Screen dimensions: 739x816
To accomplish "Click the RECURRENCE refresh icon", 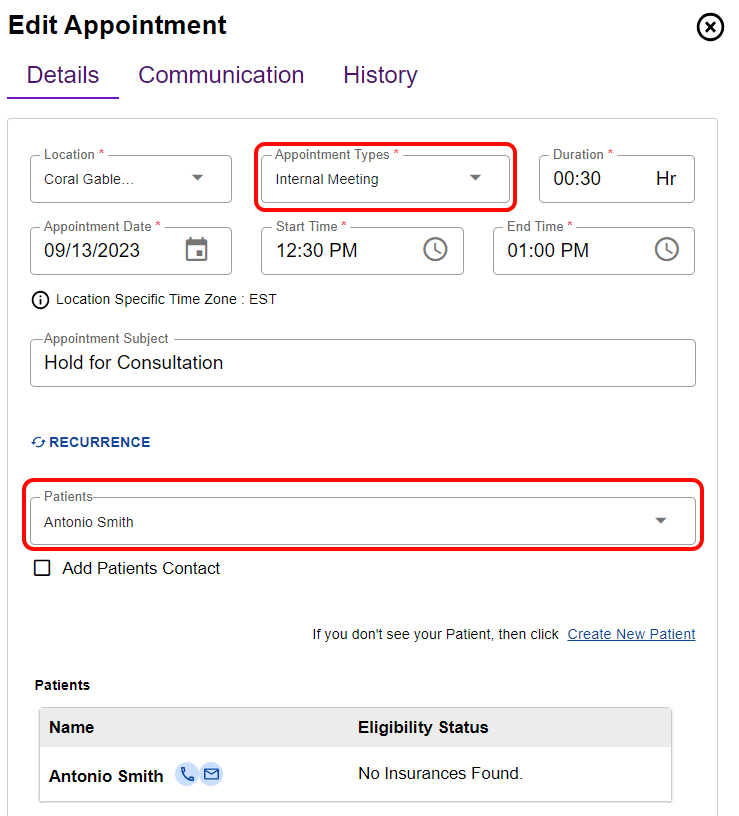I will click(38, 441).
